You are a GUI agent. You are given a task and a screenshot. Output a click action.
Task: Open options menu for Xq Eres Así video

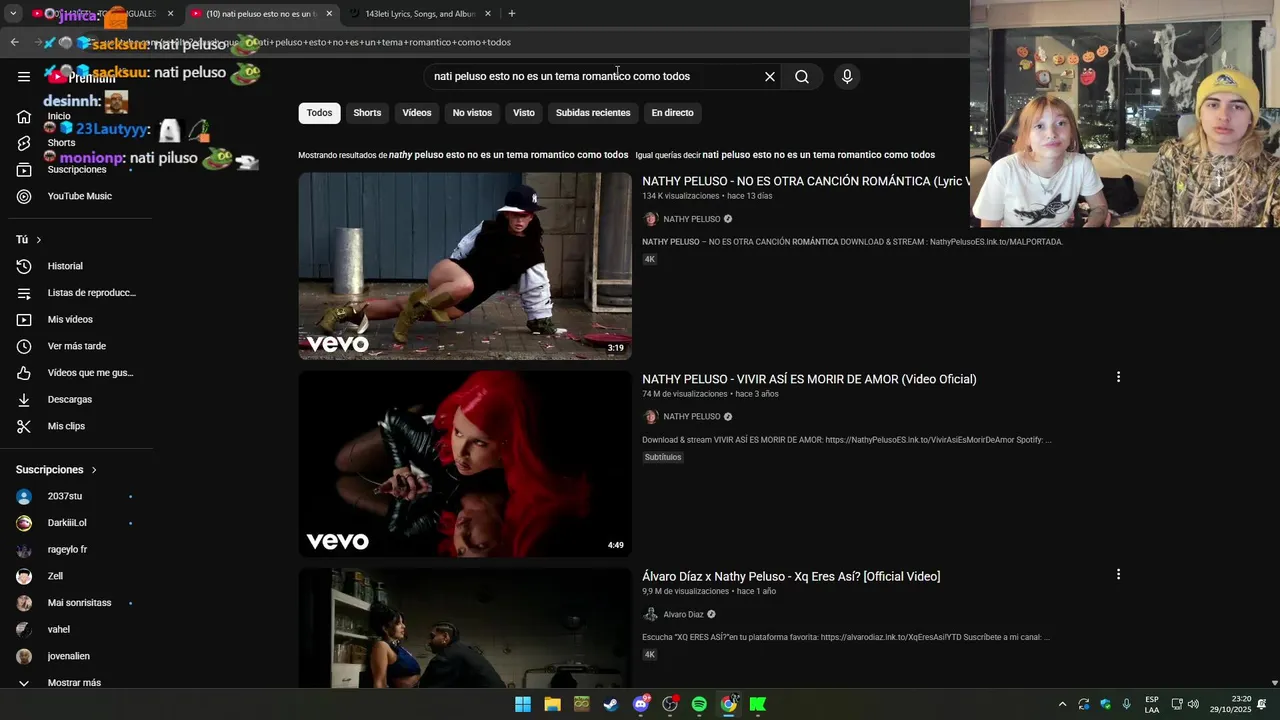(1118, 574)
